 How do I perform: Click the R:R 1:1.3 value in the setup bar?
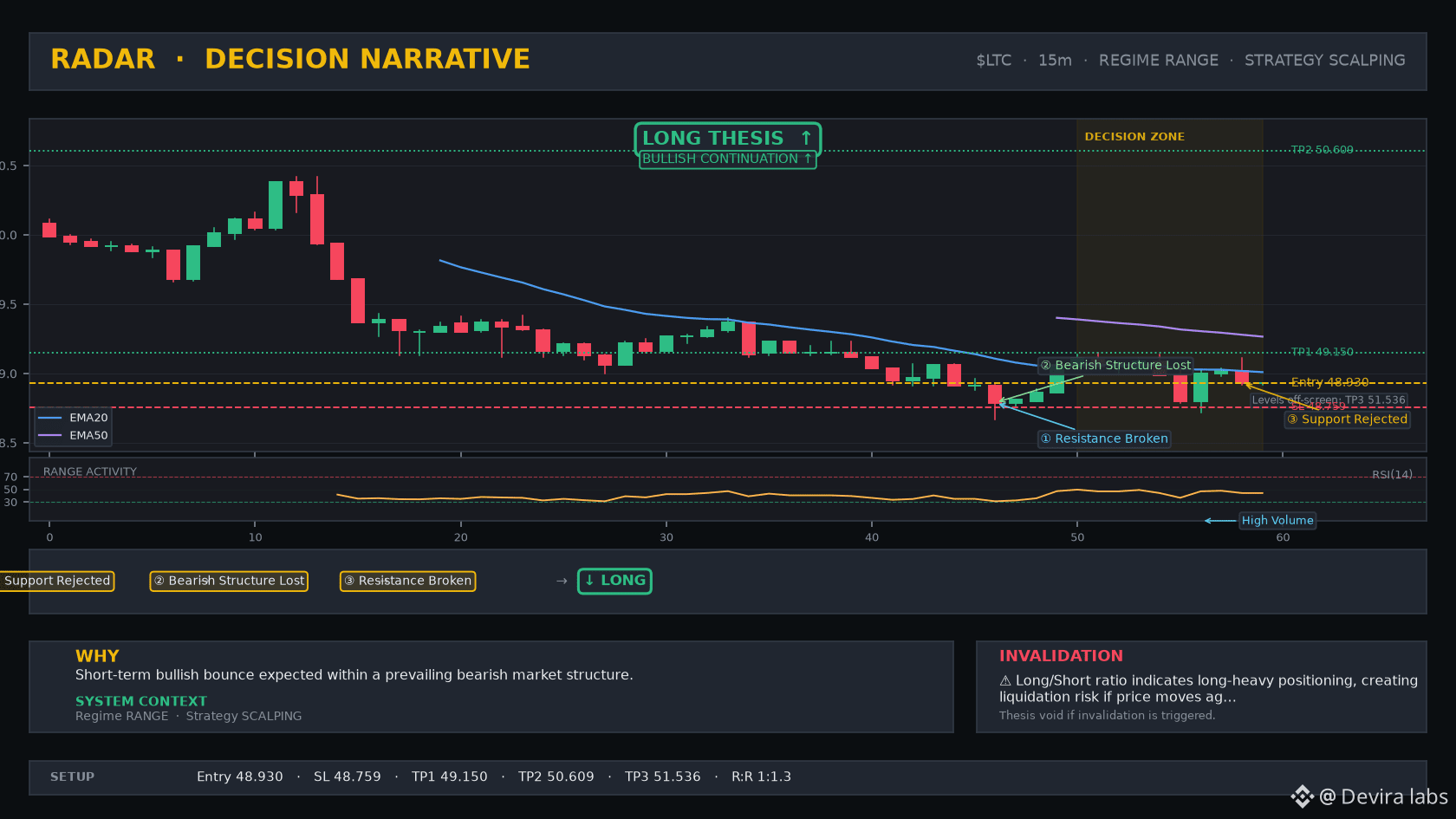(x=761, y=777)
